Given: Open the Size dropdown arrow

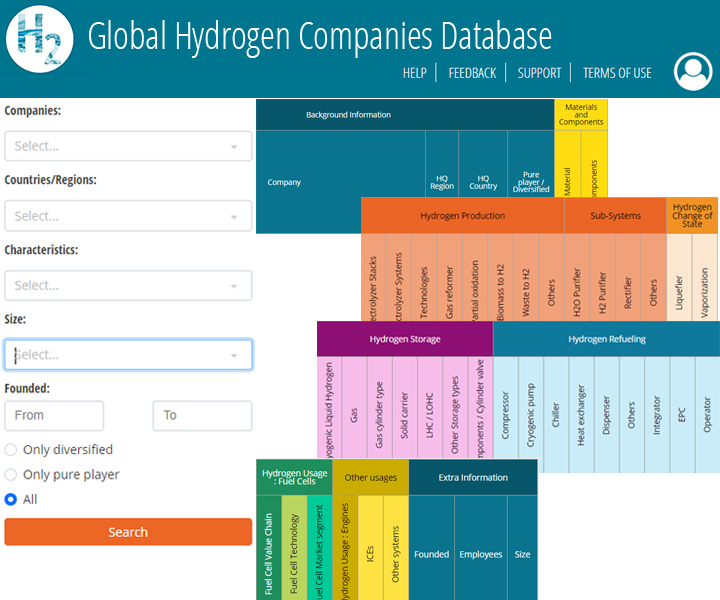Looking at the screenshot, I should point(235,355).
